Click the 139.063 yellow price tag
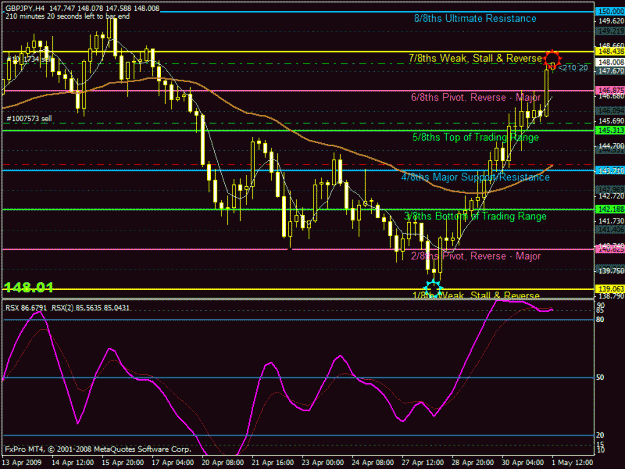The height and width of the screenshot is (469, 625). click(610, 289)
